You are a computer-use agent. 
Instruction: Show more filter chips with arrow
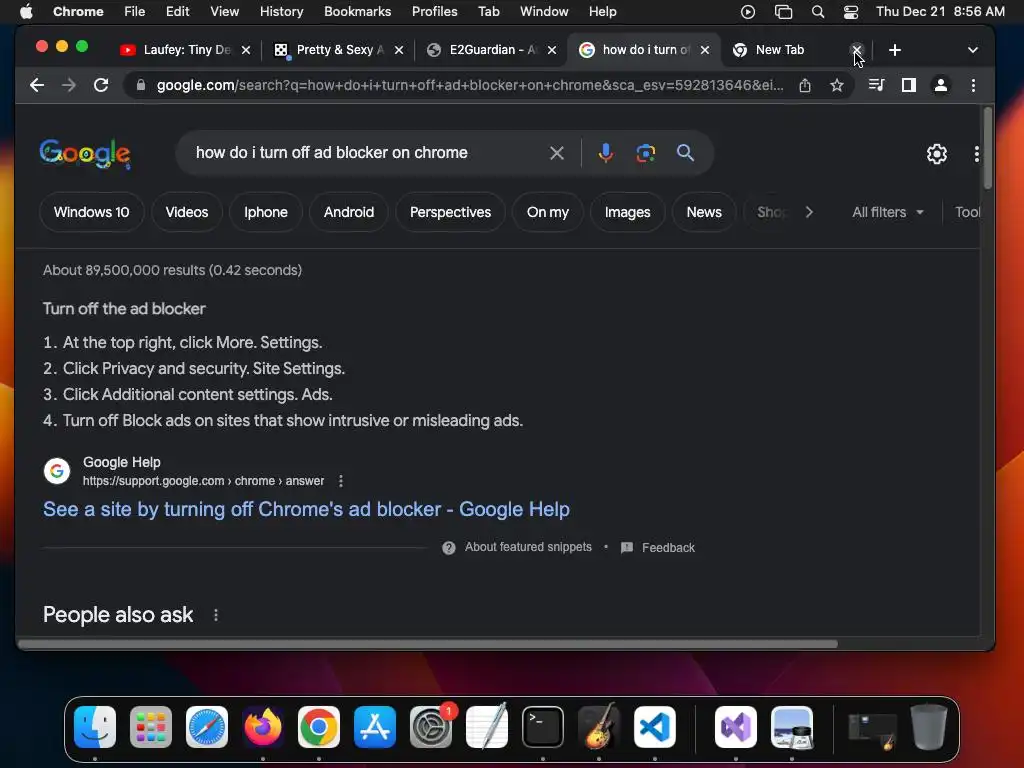(809, 212)
